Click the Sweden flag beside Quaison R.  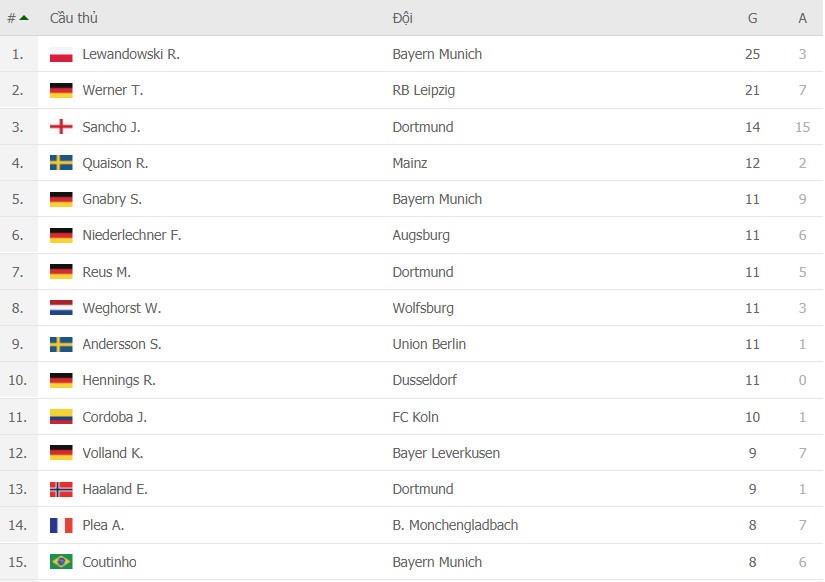(x=61, y=163)
